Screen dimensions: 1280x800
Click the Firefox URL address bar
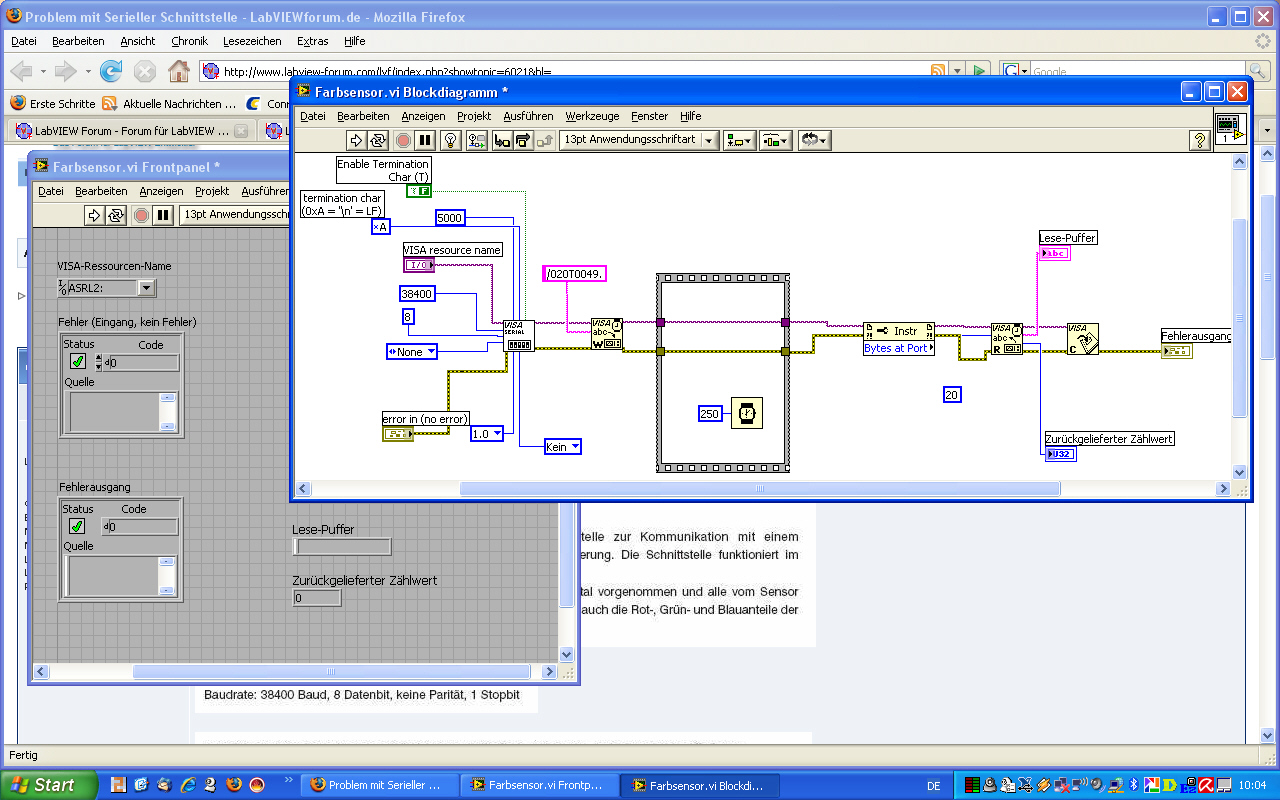click(x=565, y=71)
